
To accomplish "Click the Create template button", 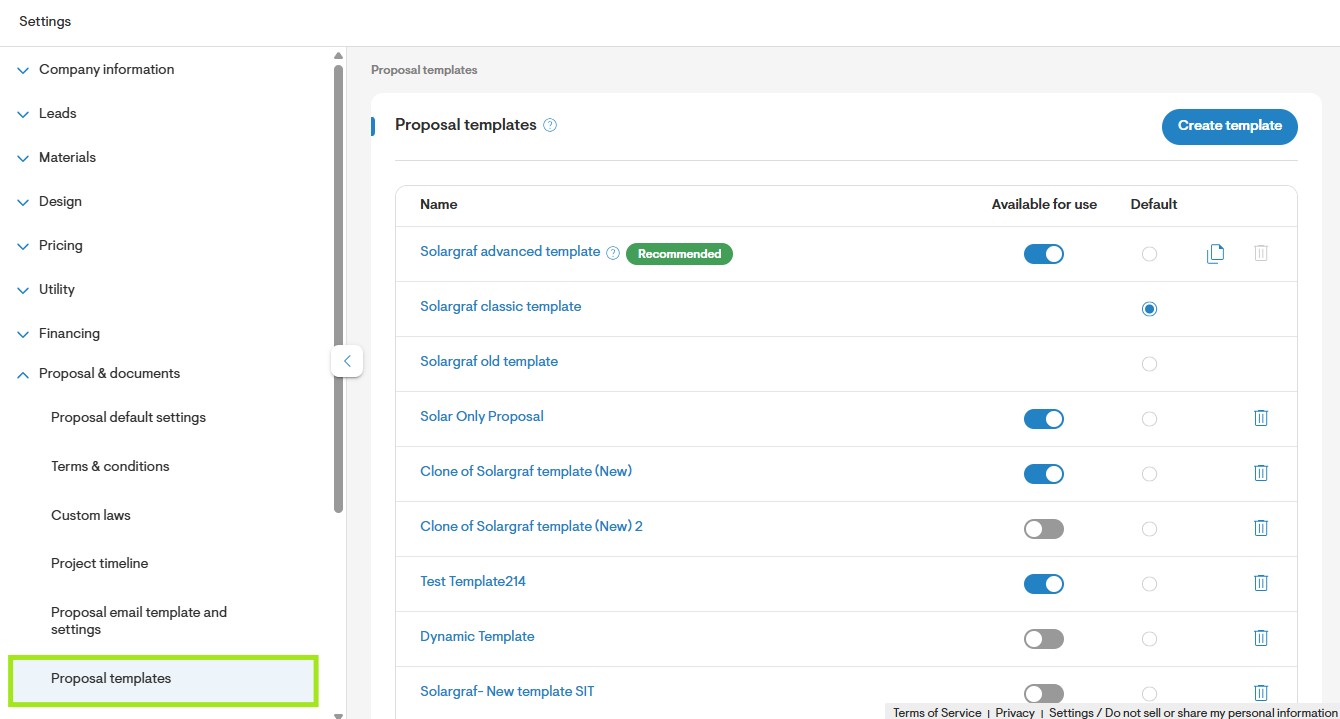I will point(1230,126).
